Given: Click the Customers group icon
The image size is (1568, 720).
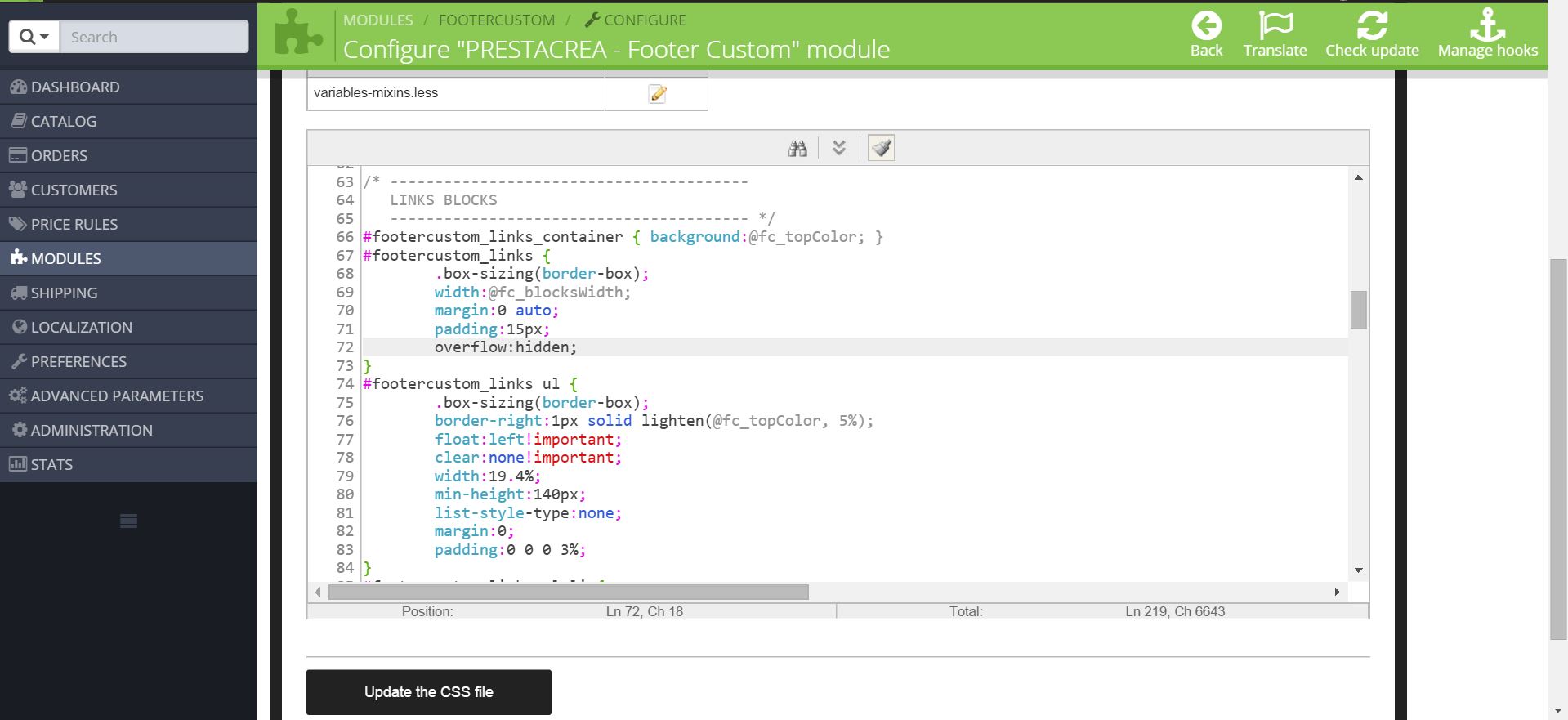Looking at the screenshot, I should (x=18, y=190).
